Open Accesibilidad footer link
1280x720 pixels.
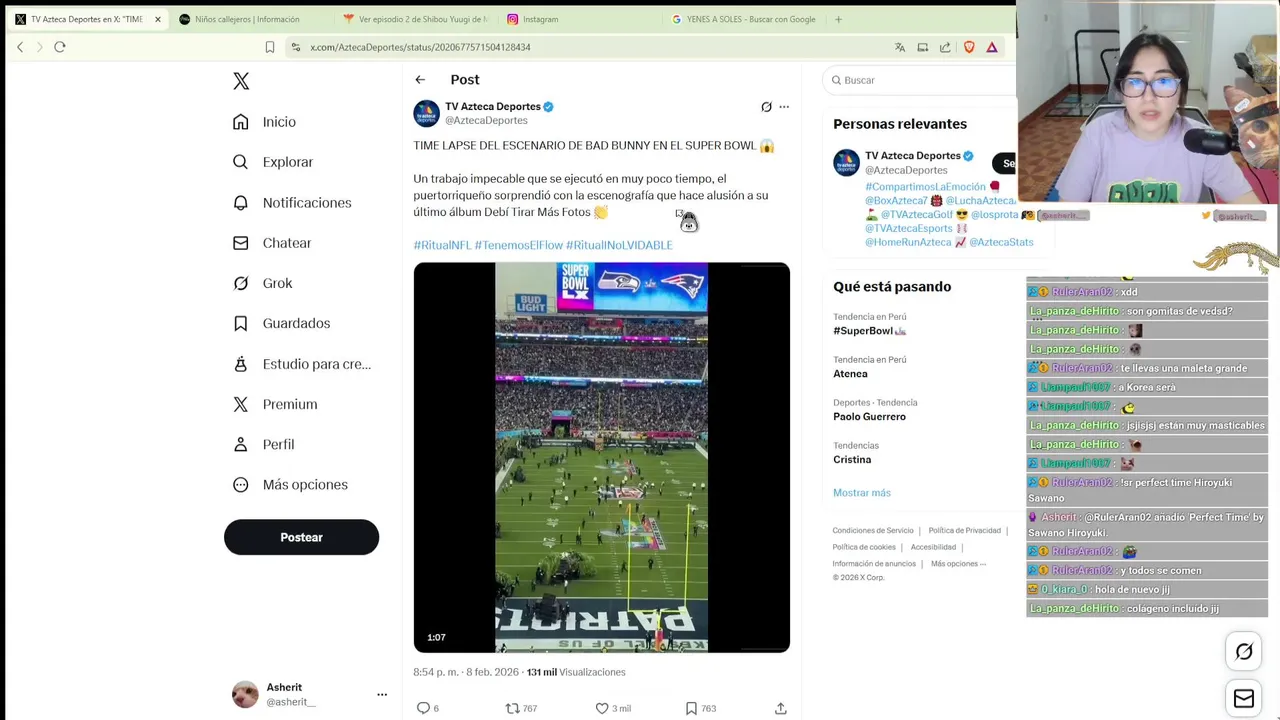pos(933,547)
